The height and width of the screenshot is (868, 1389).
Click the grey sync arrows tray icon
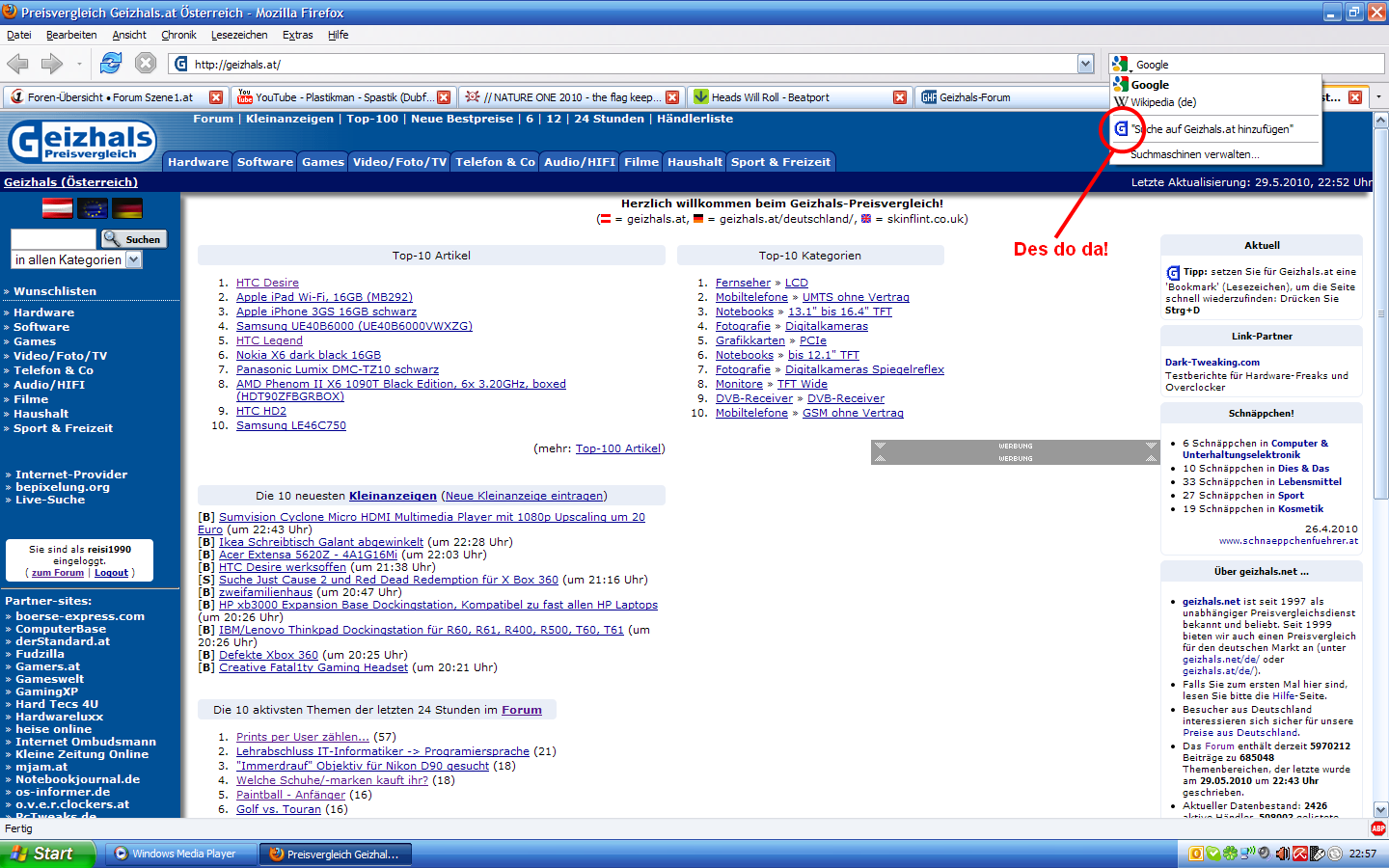1335,854
